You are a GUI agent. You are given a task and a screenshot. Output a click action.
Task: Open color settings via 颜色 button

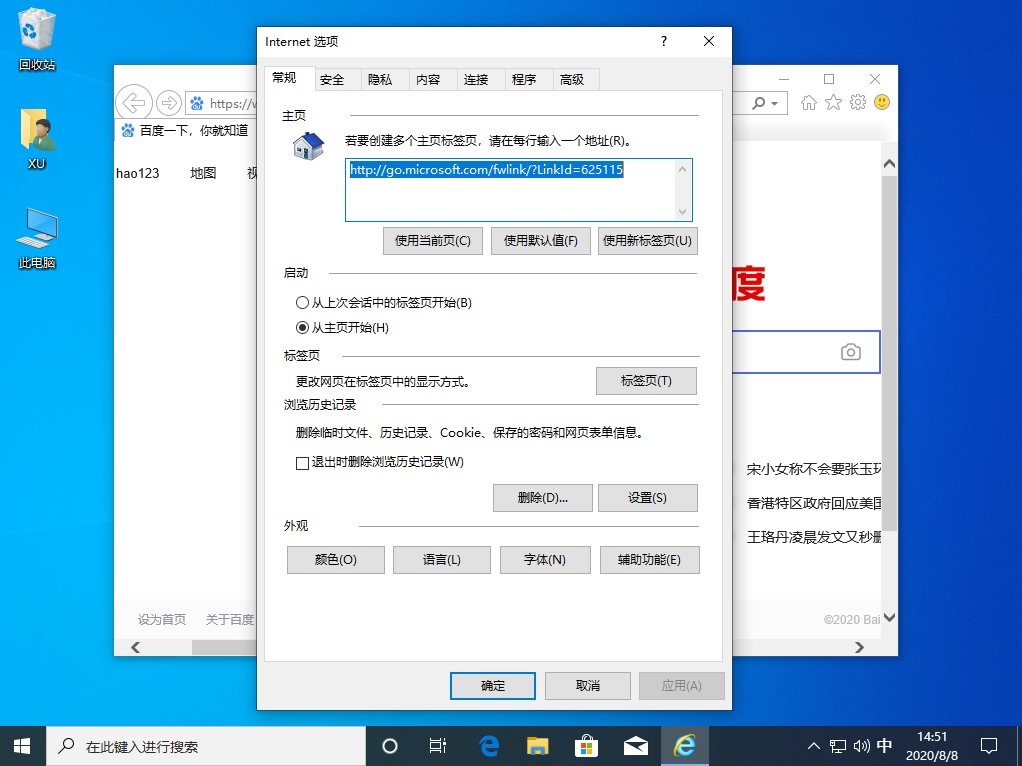click(335, 559)
